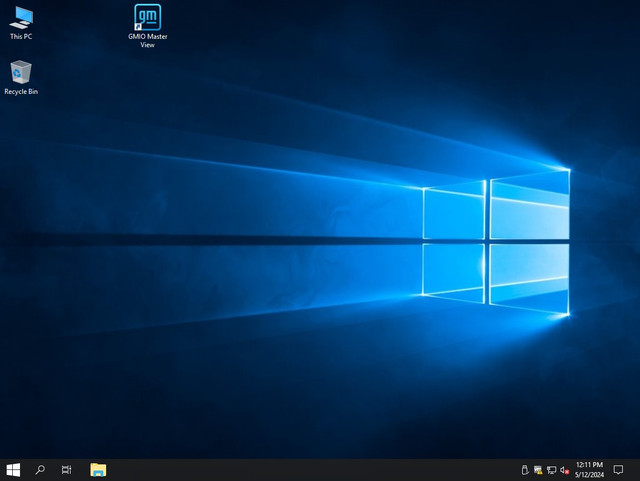Viewport: 640px width, 481px height.
Task: Click the Safely Remove Hardware USB icon
Action: click(x=525, y=470)
